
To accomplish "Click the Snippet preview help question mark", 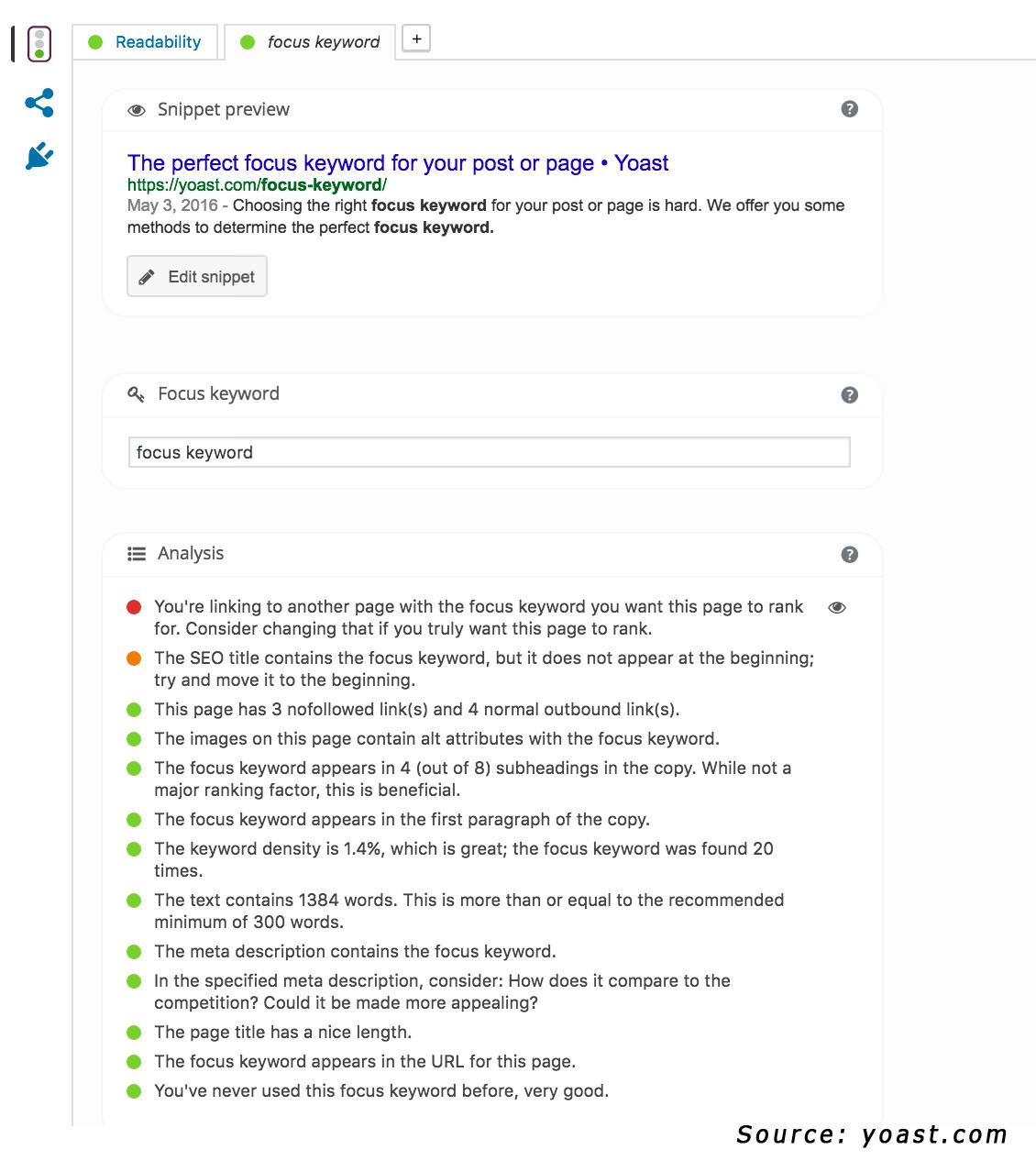I will point(849,109).
